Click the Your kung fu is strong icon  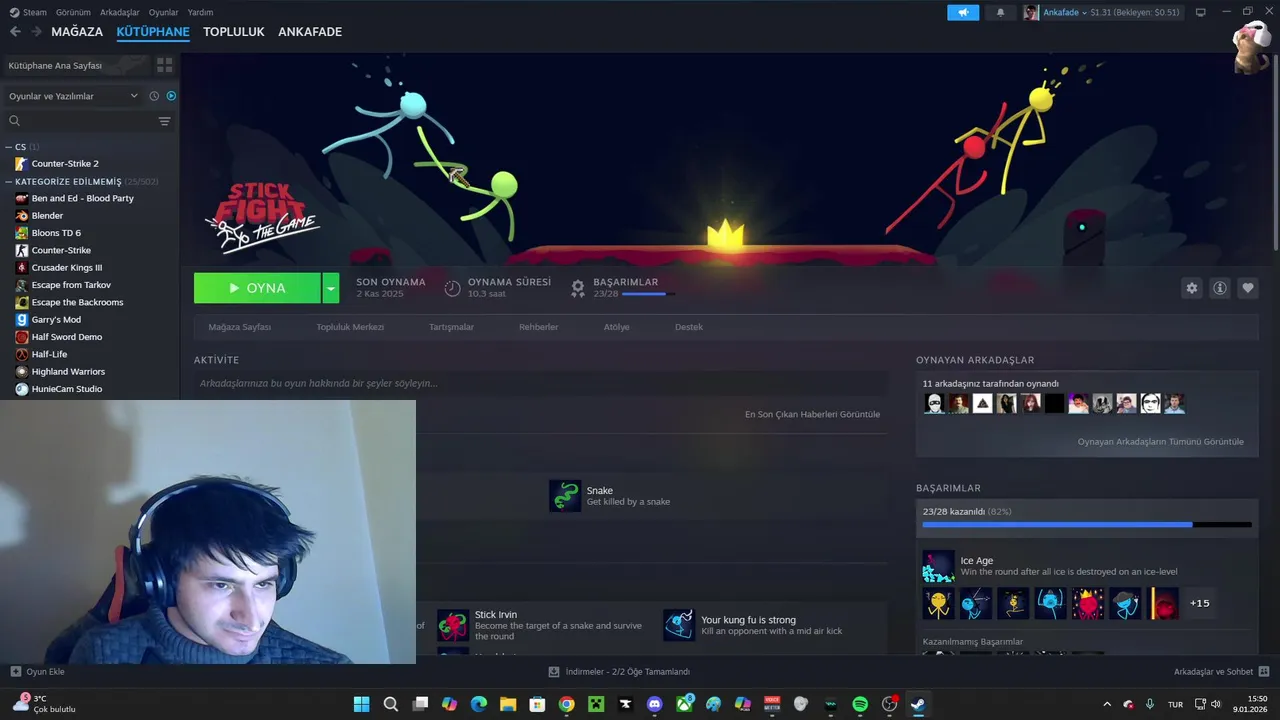679,626
